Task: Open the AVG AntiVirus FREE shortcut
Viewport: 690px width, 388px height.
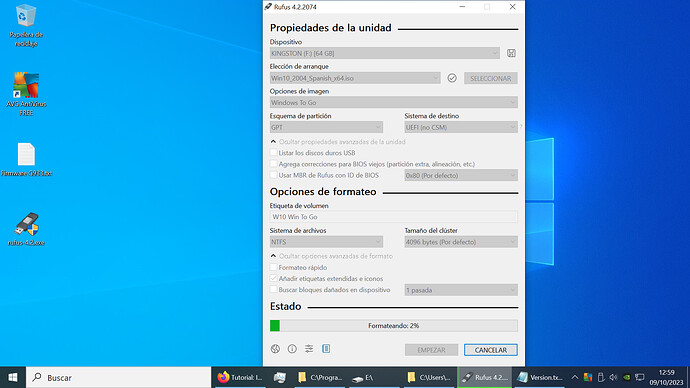Action: click(26, 94)
